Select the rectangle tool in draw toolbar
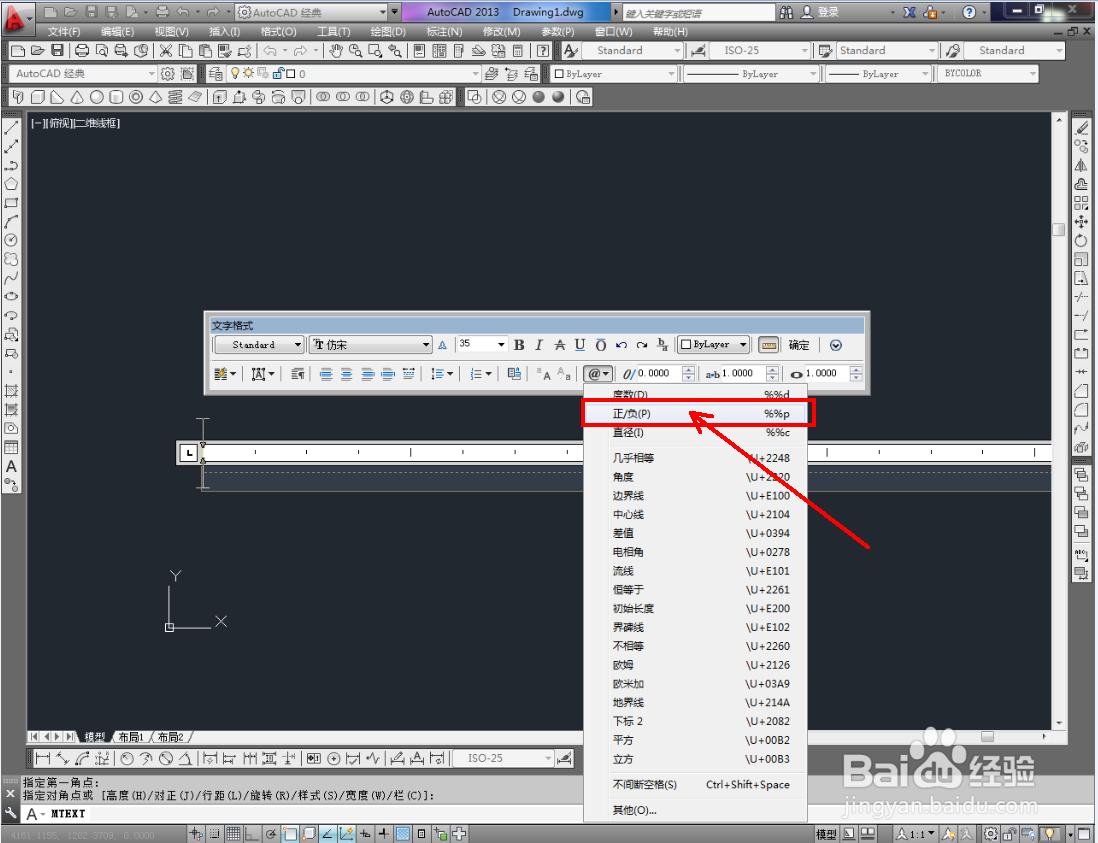1098x843 pixels. coord(11,203)
